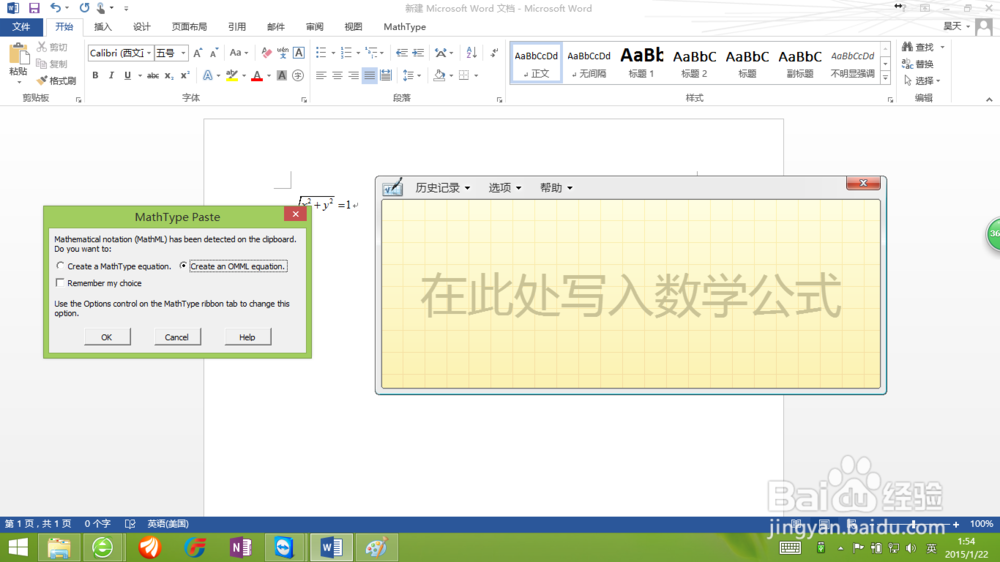1000x562 pixels.
Task: Click the 英语(美国) language indicator
Action: pos(168,524)
